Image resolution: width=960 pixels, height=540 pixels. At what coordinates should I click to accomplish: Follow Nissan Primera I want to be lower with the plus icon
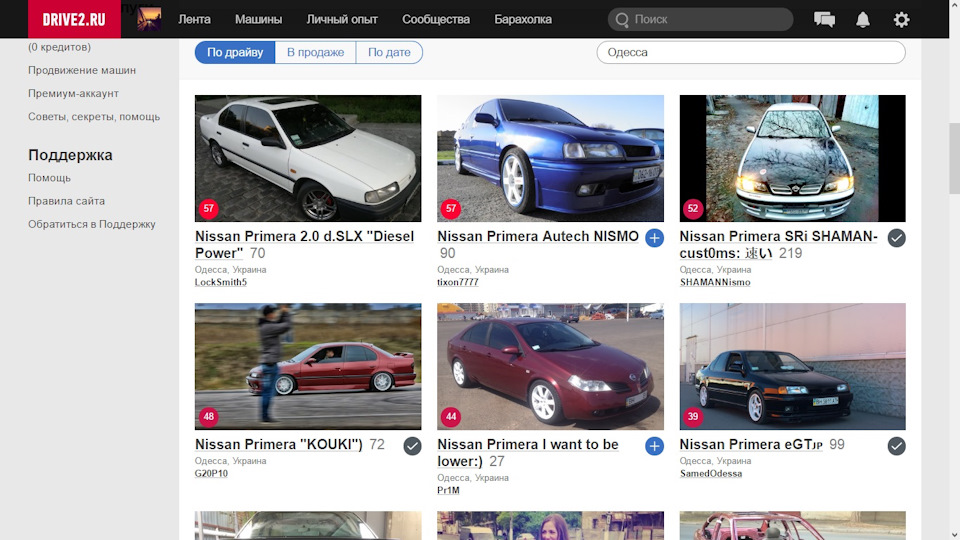click(654, 446)
